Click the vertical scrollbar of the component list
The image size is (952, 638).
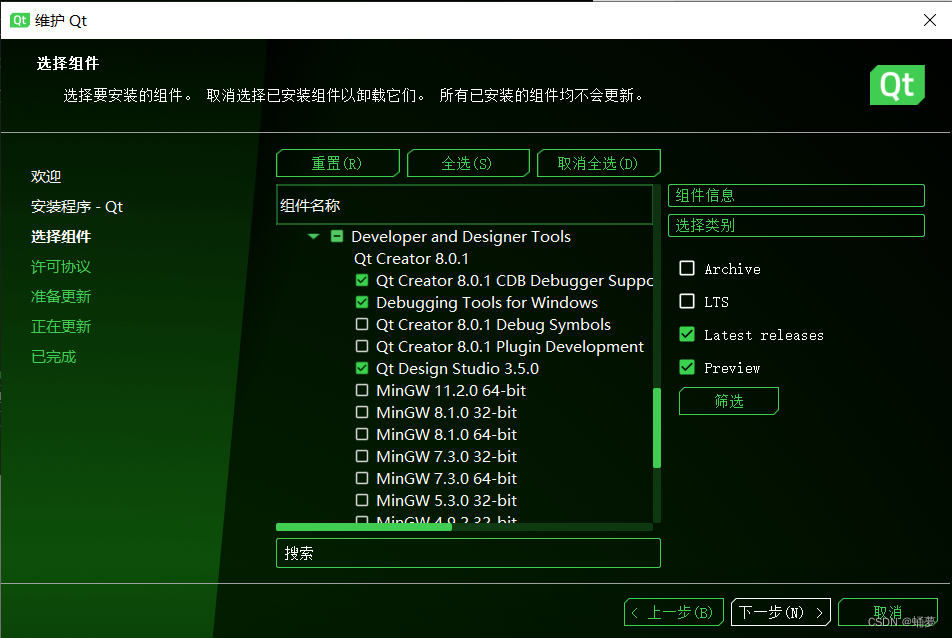tap(656, 428)
